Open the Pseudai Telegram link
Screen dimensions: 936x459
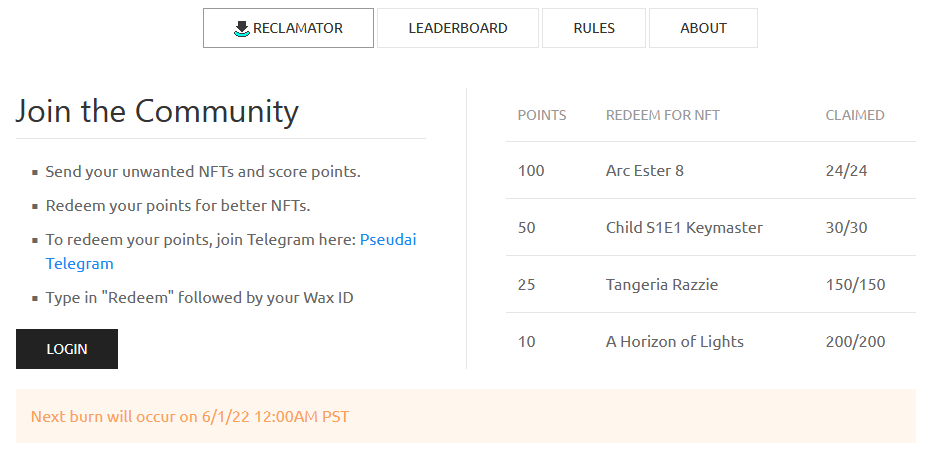pyautogui.click(x=231, y=251)
